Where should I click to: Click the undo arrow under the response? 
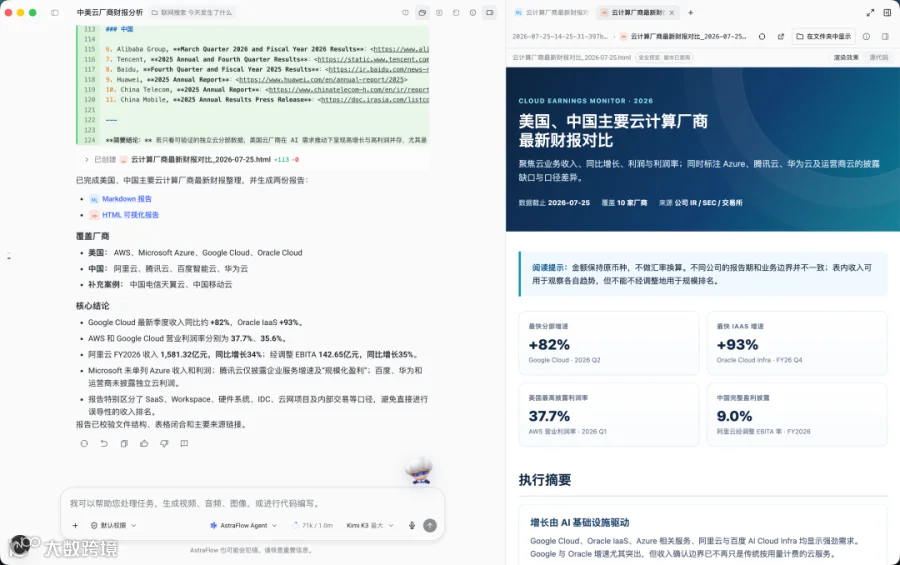click(104, 443)
